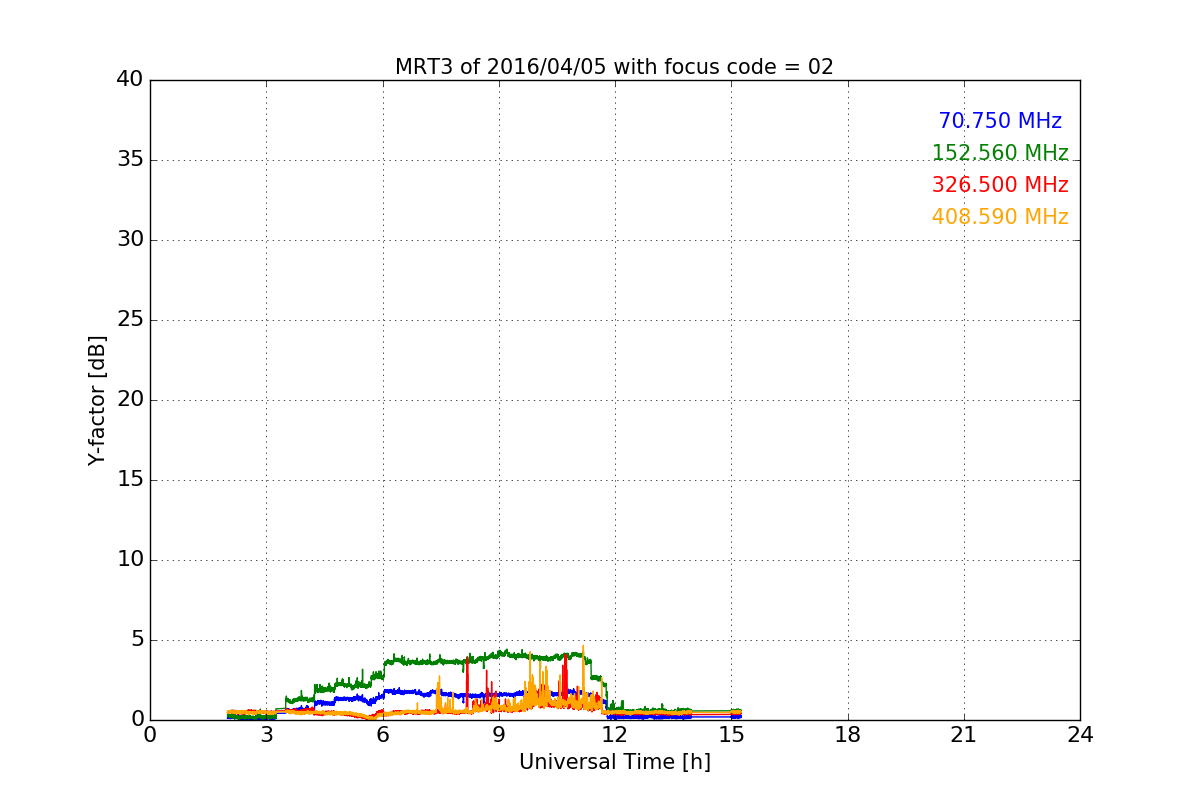Image resolution: width=1200 pixels, height=800 pixels.
Task: Select the green '152.560 MHz' legend label
Action: [x=1000, y=153]
